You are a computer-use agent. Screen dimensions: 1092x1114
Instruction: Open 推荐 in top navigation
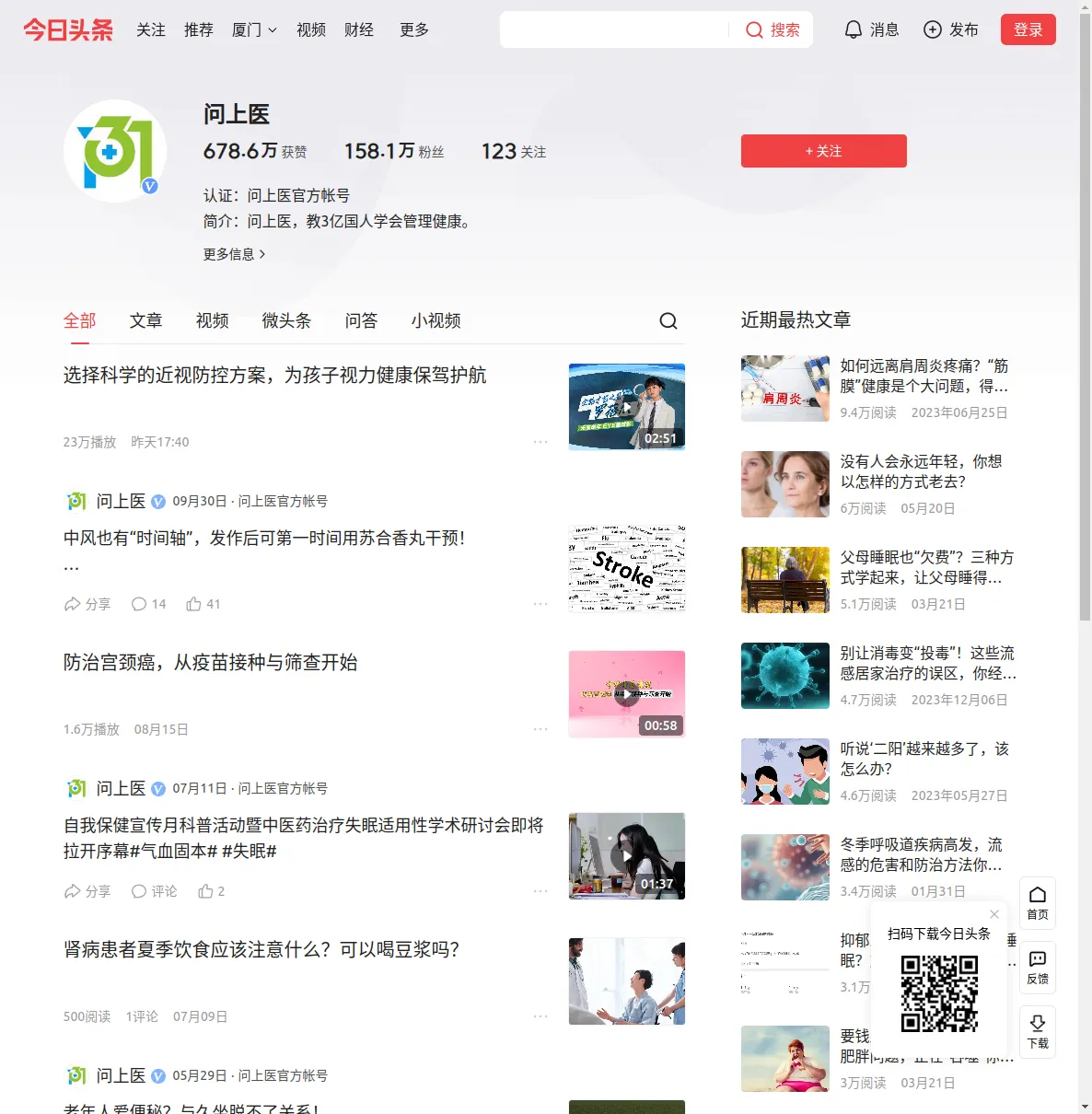coord(199,29)
